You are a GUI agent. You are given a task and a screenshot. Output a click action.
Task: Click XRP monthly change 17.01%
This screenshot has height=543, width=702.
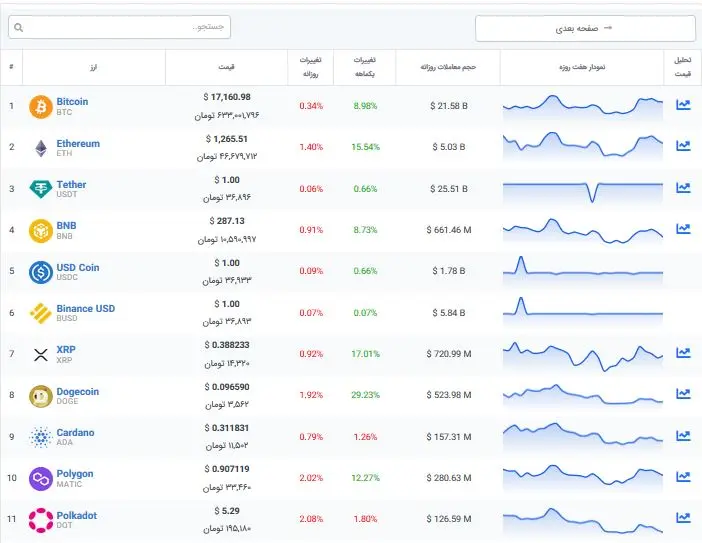pos(365,354)
